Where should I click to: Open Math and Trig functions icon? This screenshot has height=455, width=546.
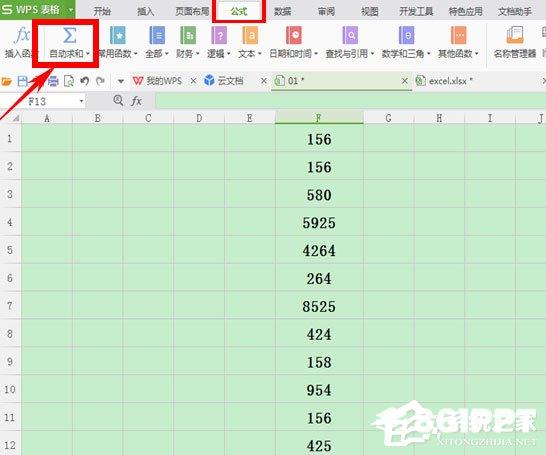pyautogui.click(x=406, y=35)
